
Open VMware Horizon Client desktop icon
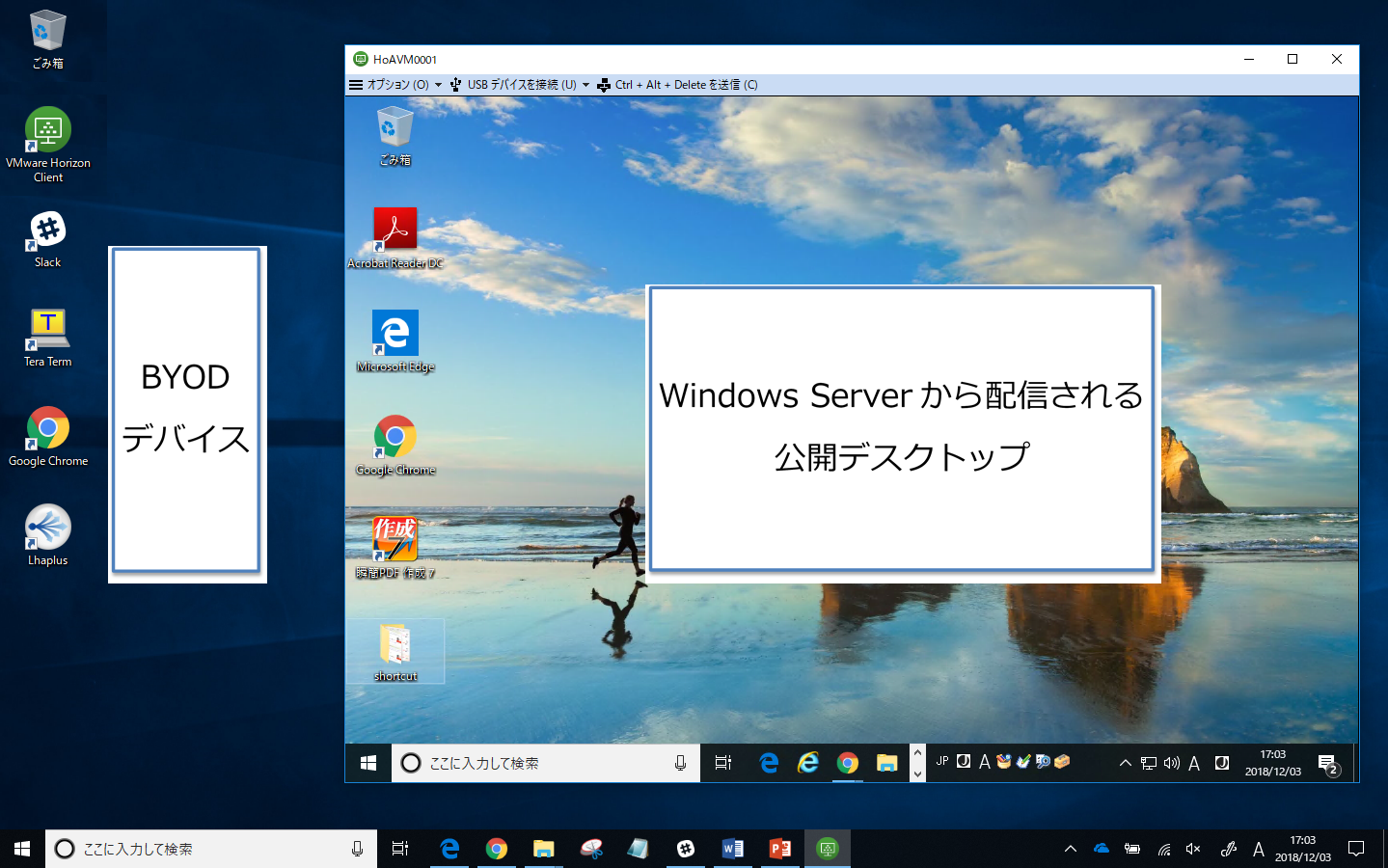47,131
